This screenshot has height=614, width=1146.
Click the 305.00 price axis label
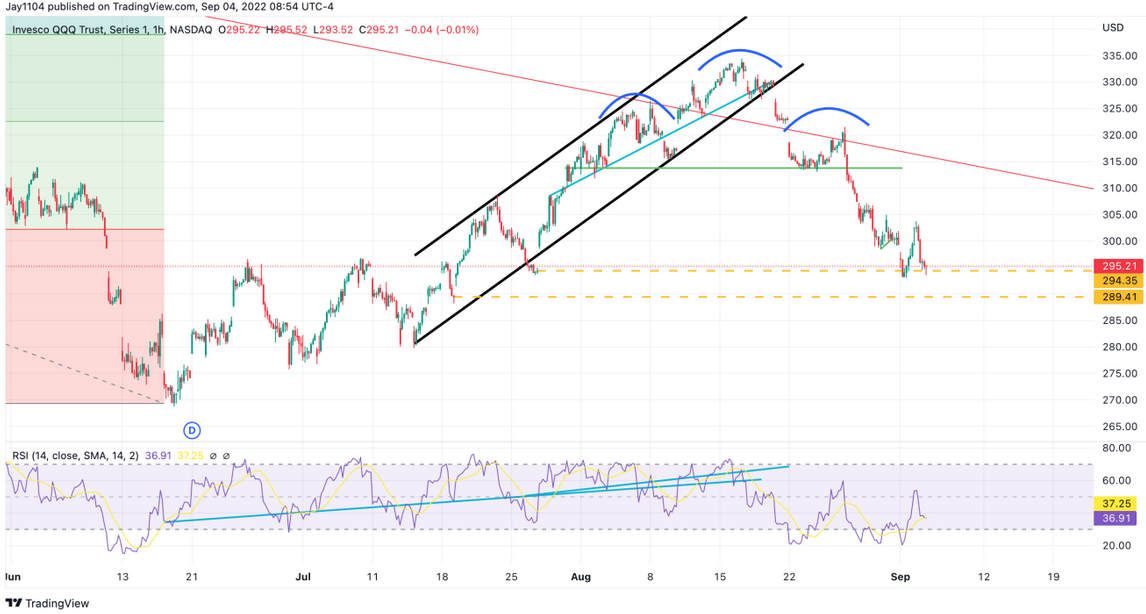(x=1119, y=215)
